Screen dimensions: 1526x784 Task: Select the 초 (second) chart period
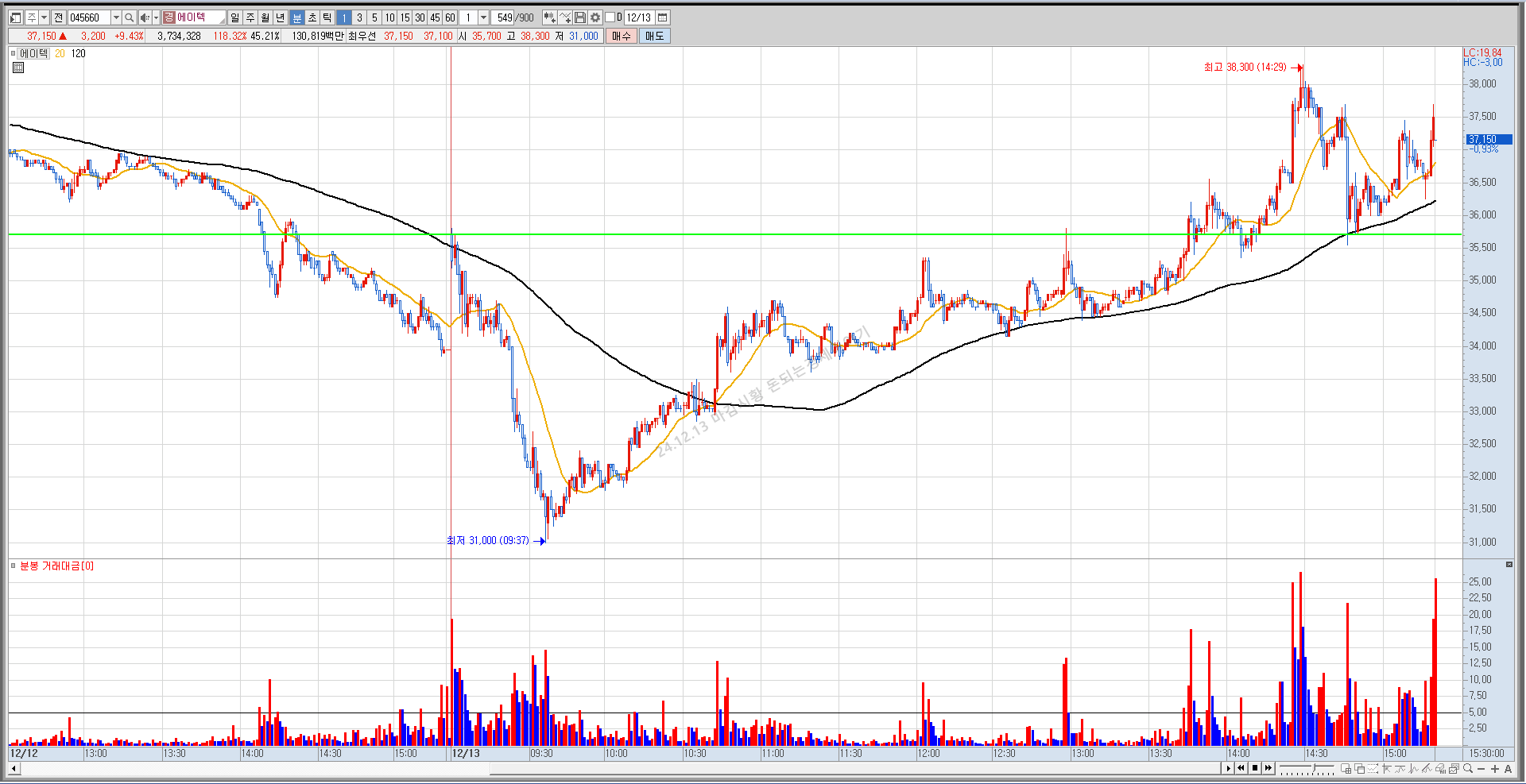pos(312,17)
